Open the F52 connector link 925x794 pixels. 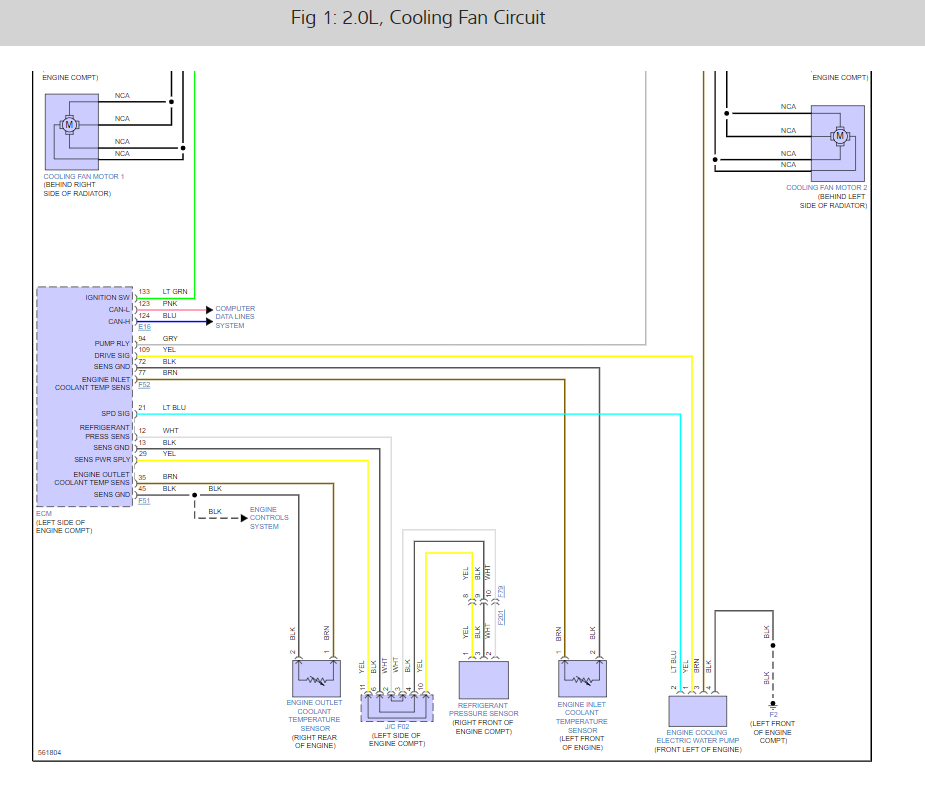point(145,385)
